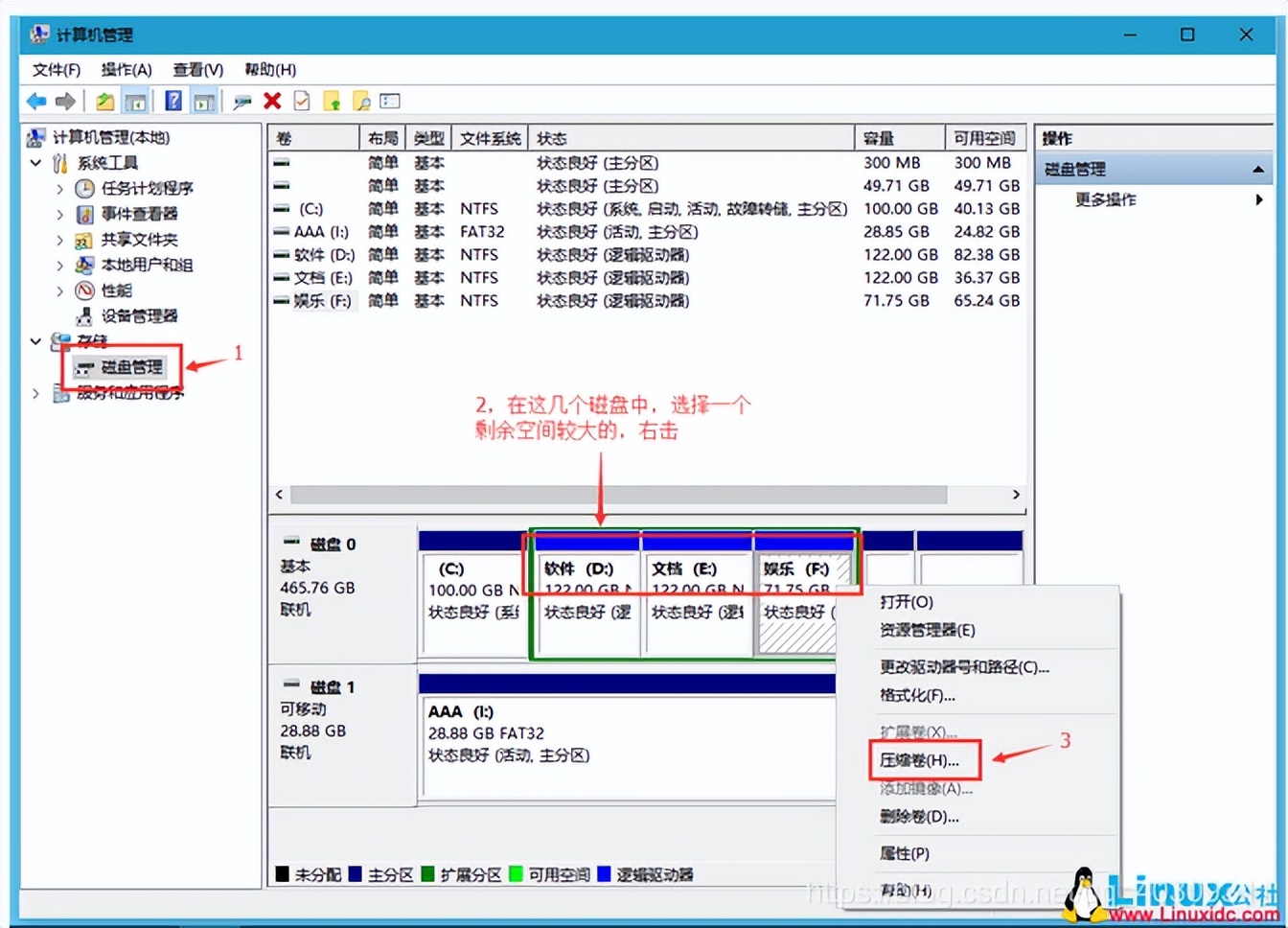Image resolution: width=1288 pixels, height=928 pixels.
Task: Toggle the show/hide action pane toolbar button
Action: click(203, 101)
